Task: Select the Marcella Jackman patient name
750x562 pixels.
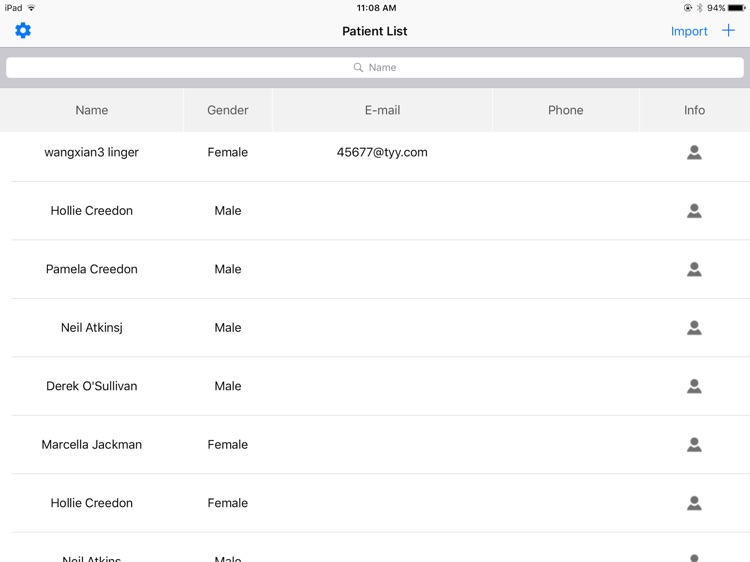Action: 92,445
